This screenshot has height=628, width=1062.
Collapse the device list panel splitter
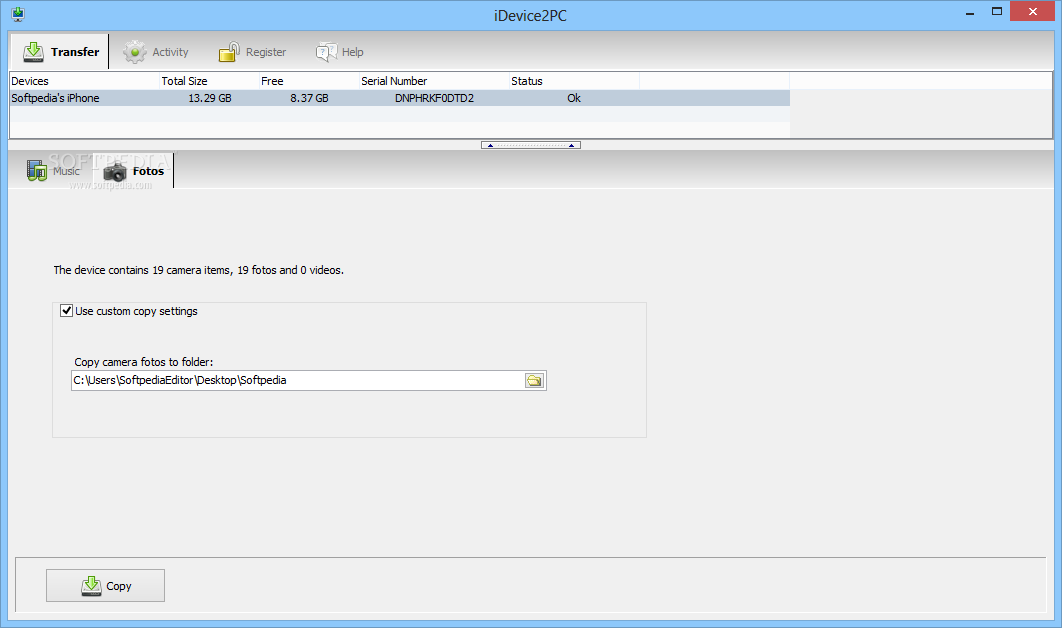(x=531, y=145)
